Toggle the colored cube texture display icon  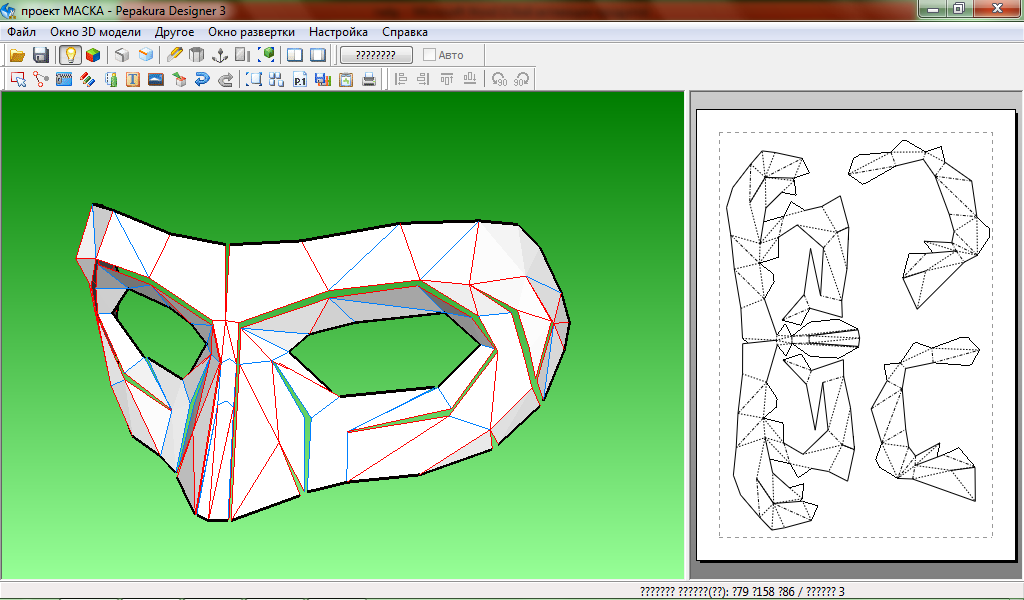tap(93, 55)
